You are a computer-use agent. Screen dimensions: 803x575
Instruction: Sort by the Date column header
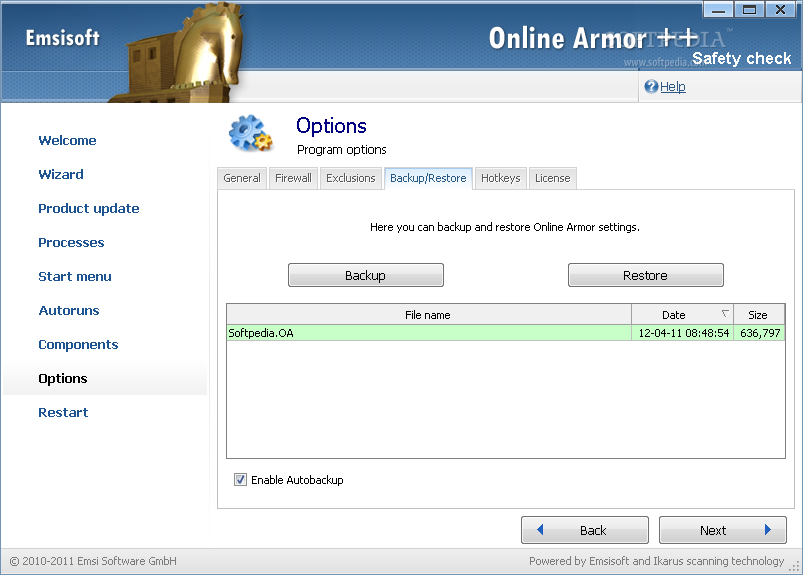[x=683, y=314]
